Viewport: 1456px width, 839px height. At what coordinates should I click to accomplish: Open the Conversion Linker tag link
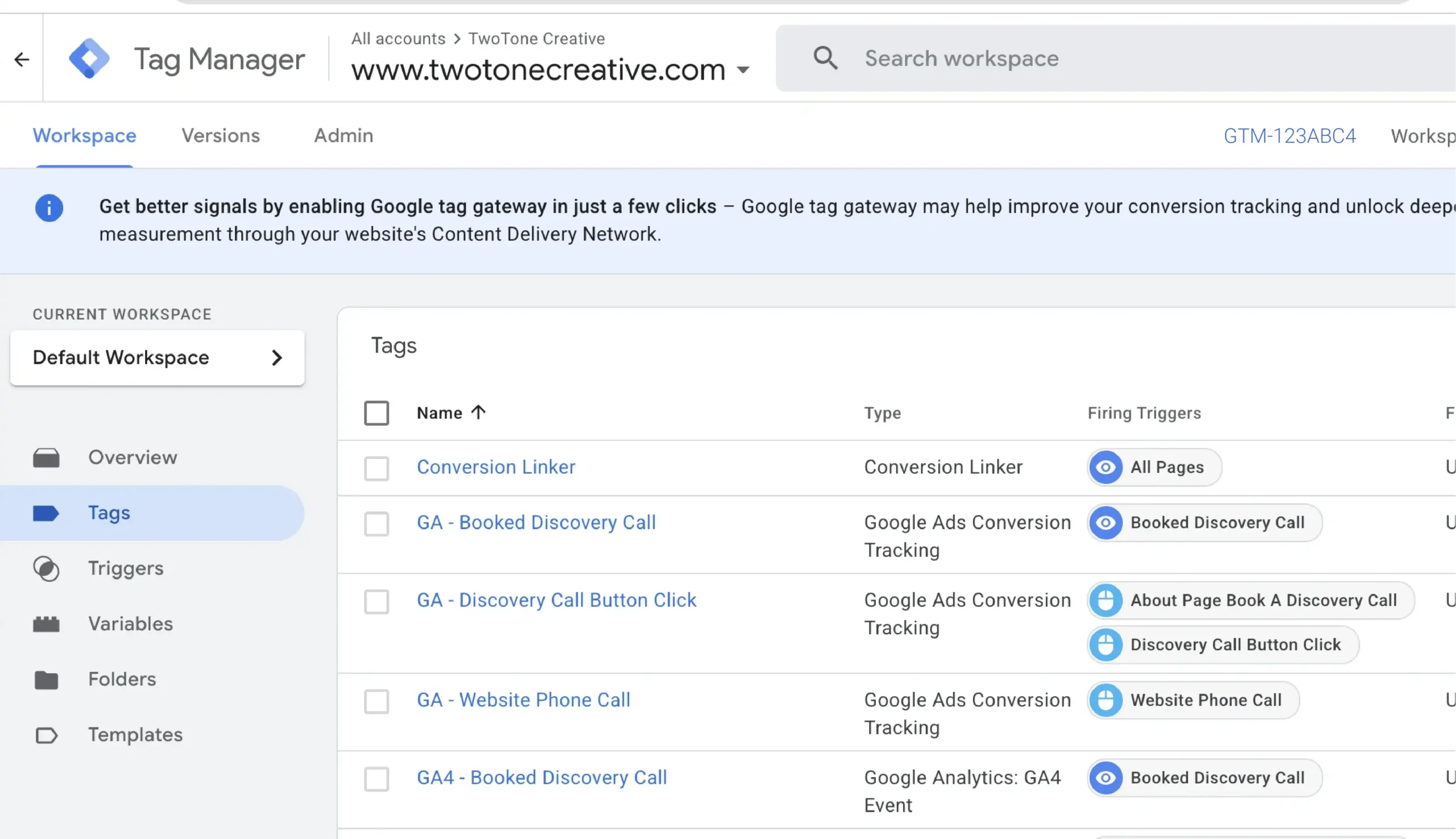coord(496,468)
